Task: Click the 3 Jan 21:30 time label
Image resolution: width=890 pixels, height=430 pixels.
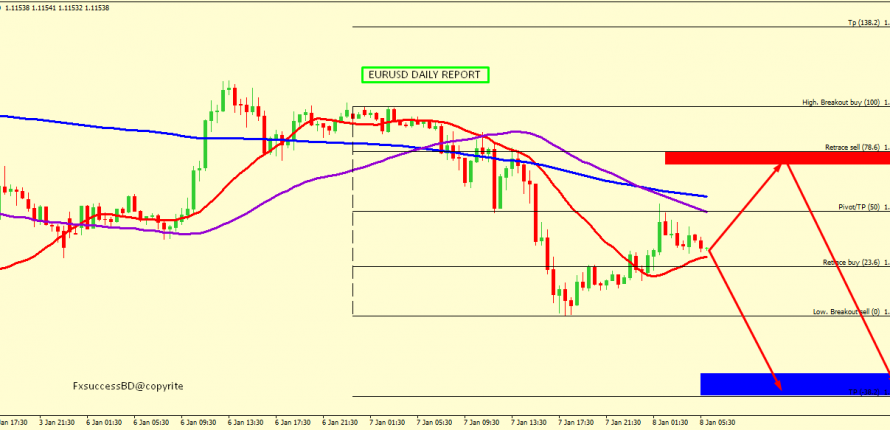Action: (x=54, y=423)
